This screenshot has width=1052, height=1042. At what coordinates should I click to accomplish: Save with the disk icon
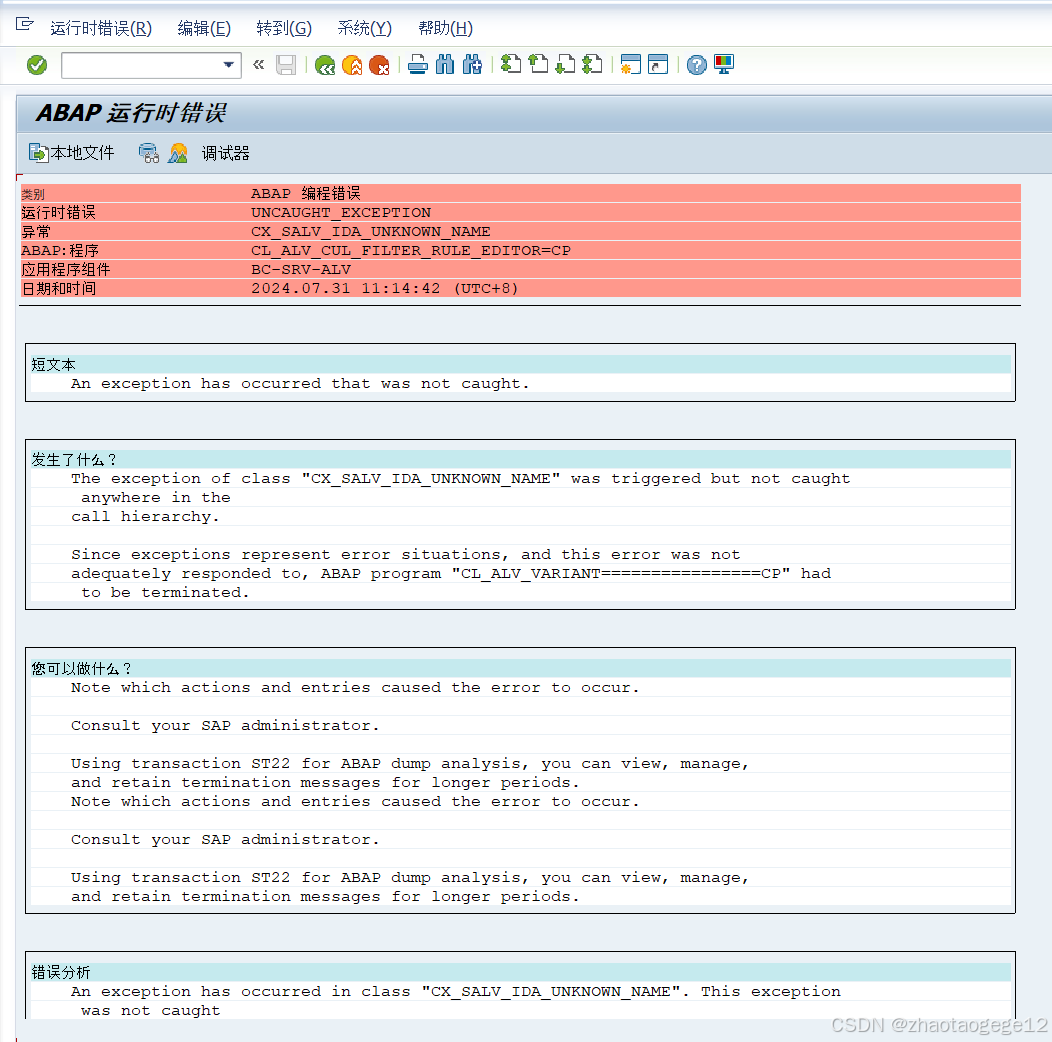tap(287, 65)
